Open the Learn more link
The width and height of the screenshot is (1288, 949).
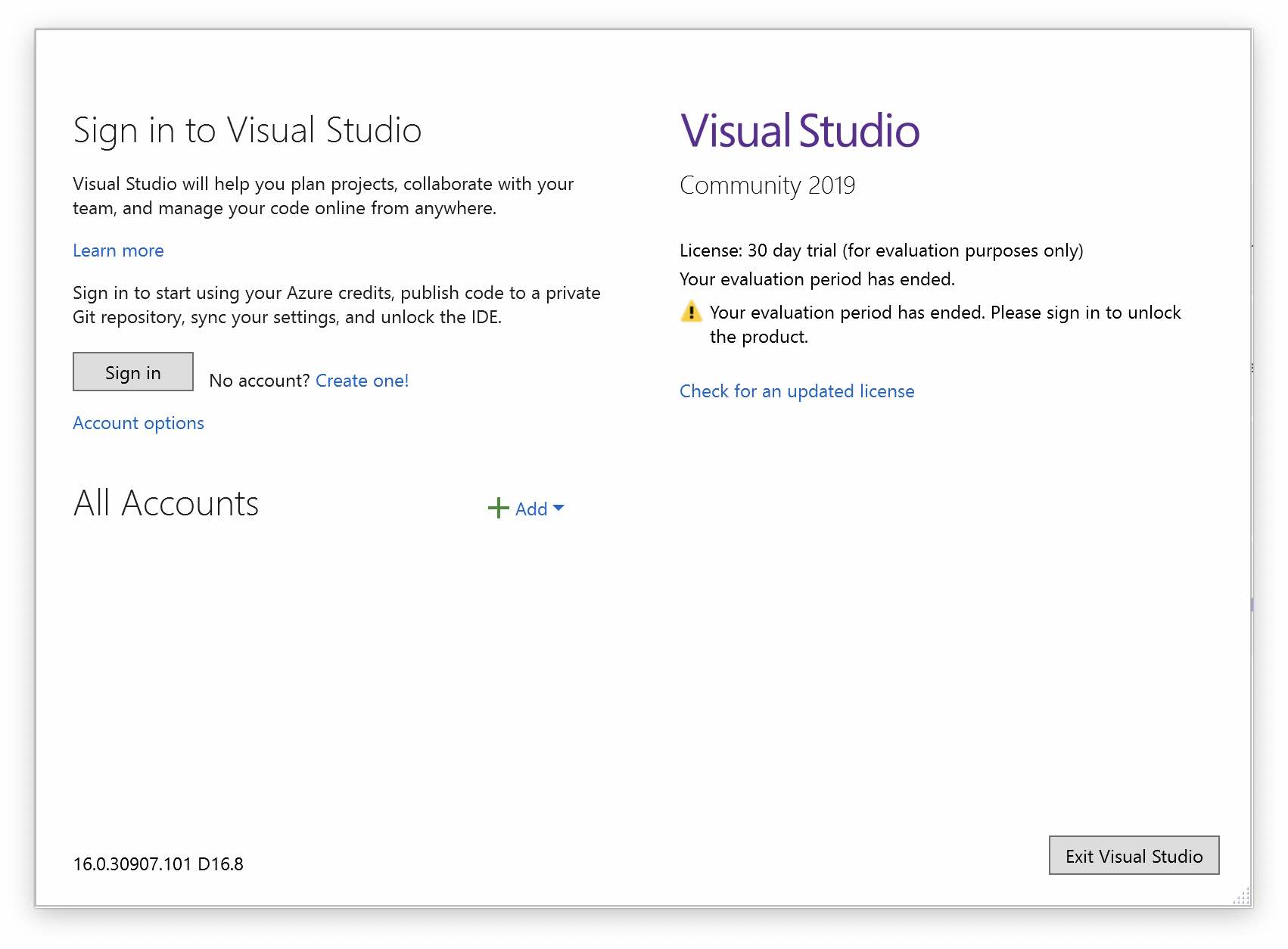(x=118, y=250)
